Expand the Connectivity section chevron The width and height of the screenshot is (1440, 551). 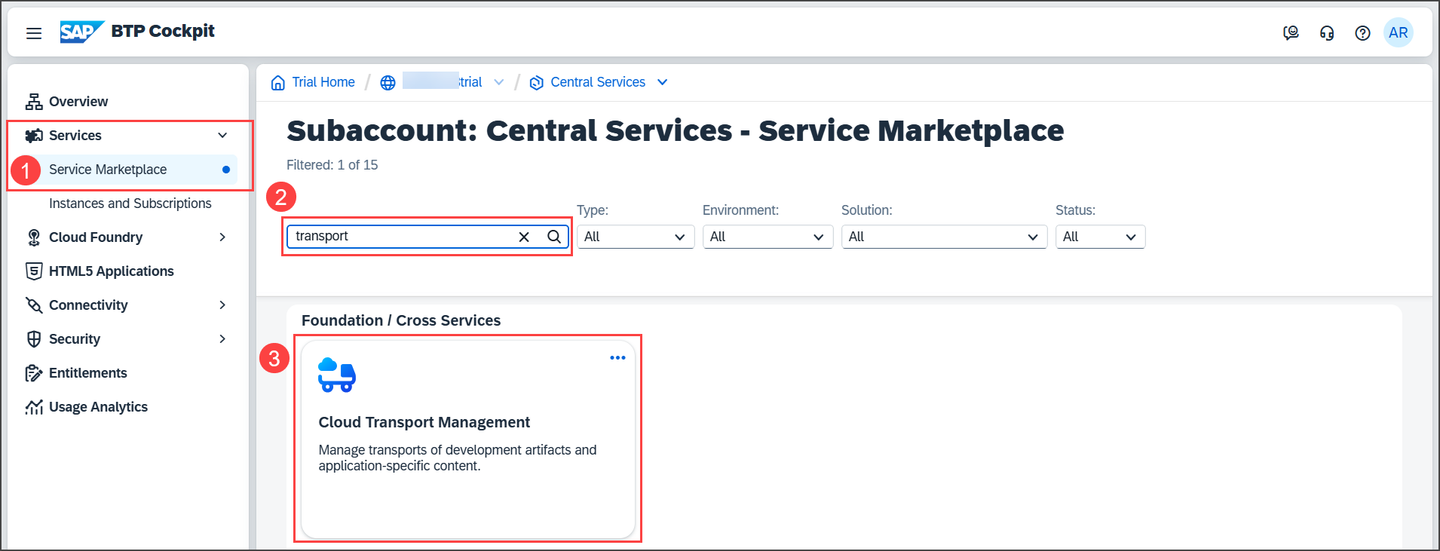point(222,305)
